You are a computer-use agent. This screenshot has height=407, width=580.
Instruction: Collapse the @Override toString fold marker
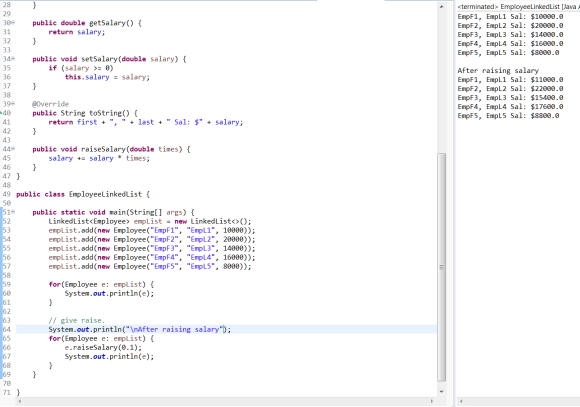coord(13,104)
